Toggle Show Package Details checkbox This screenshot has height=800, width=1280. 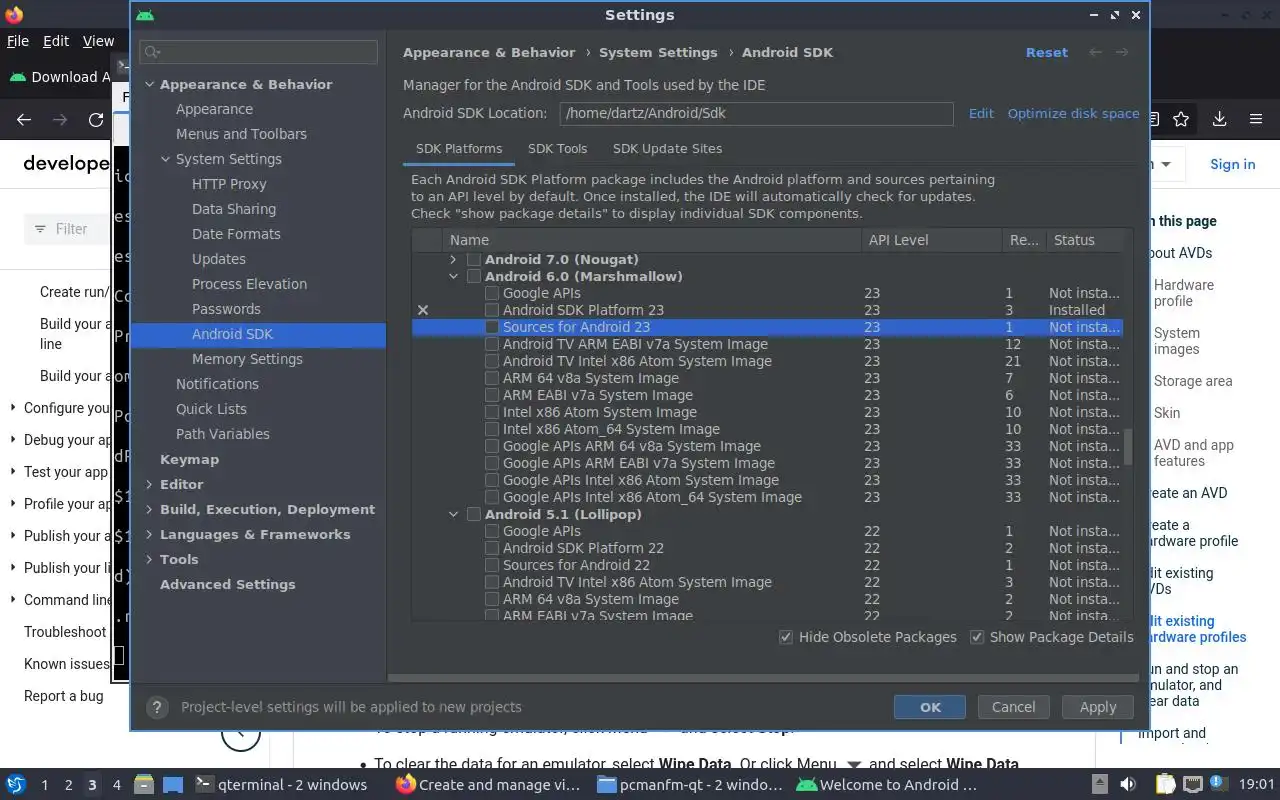pos(977,637)
